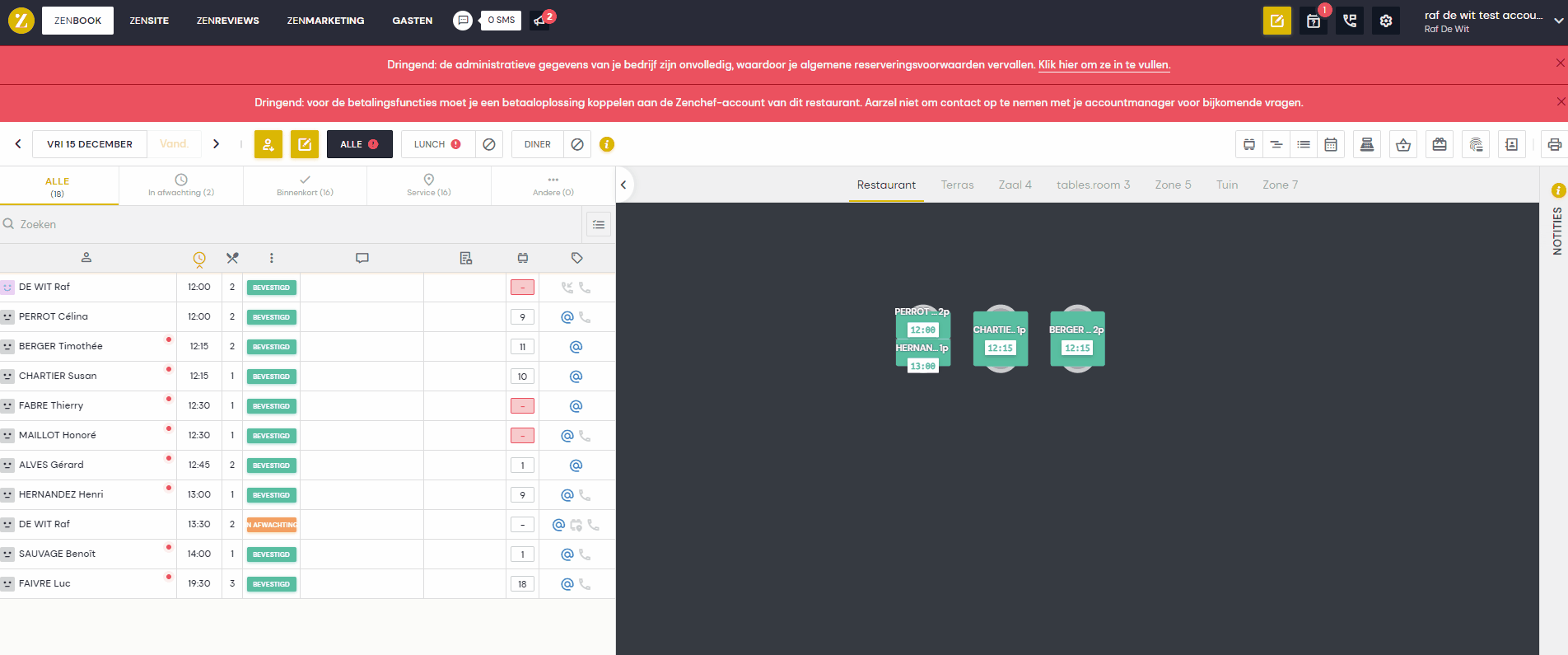Block diner service with the disable icon

click(x=577, y=144)
